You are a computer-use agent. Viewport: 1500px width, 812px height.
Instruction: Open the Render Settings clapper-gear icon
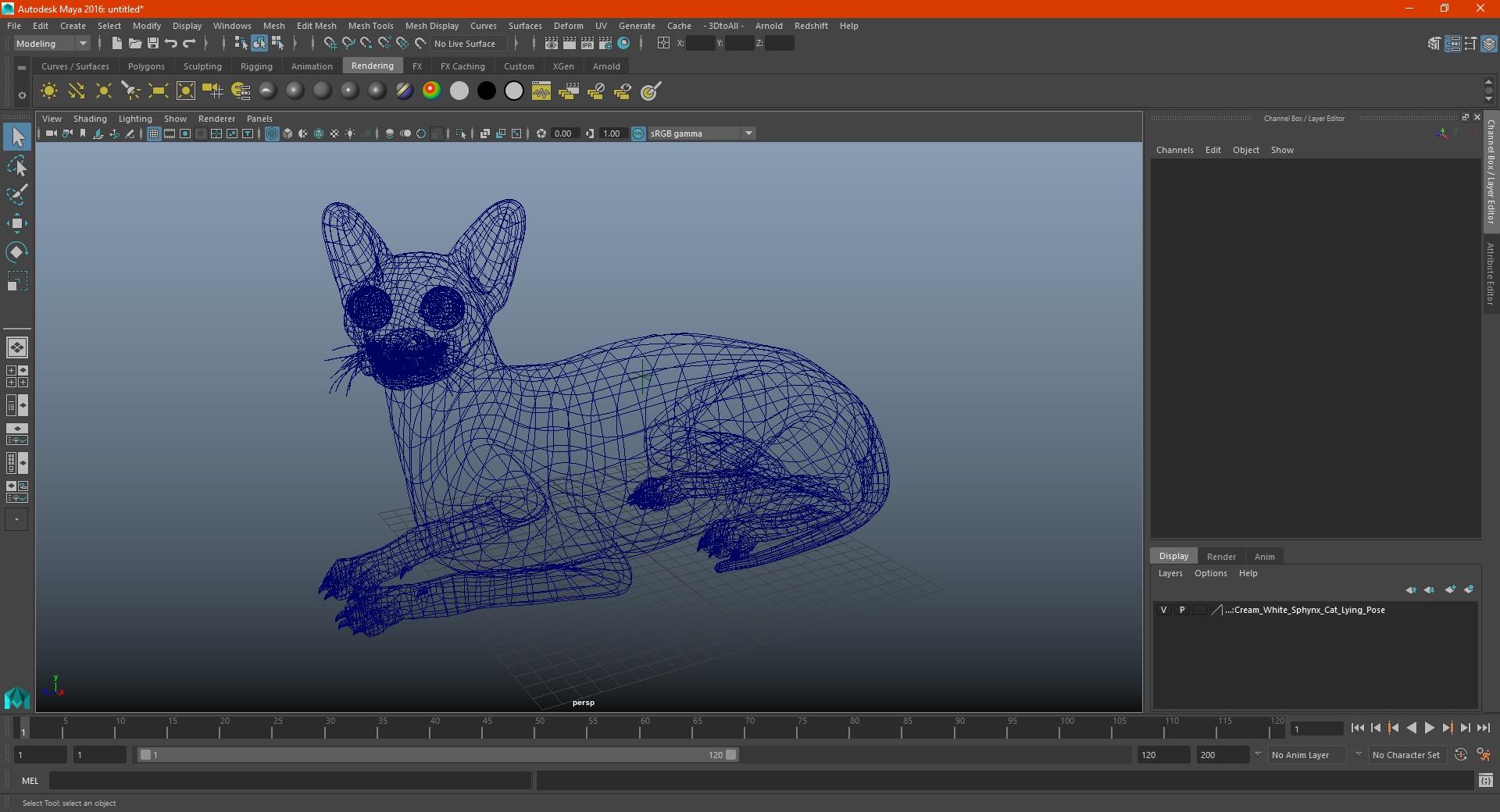605,43
